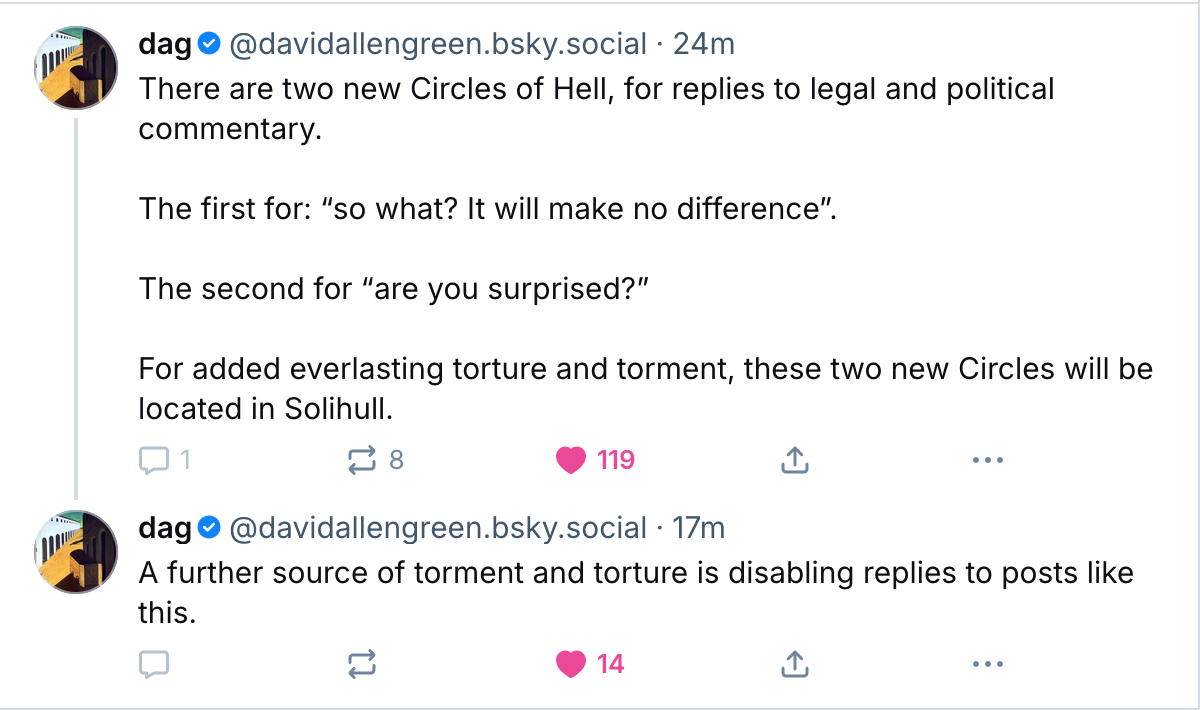Reply to the Circles of Hell post
This screenshot has height=710, width=1200.
pos(153,460)
